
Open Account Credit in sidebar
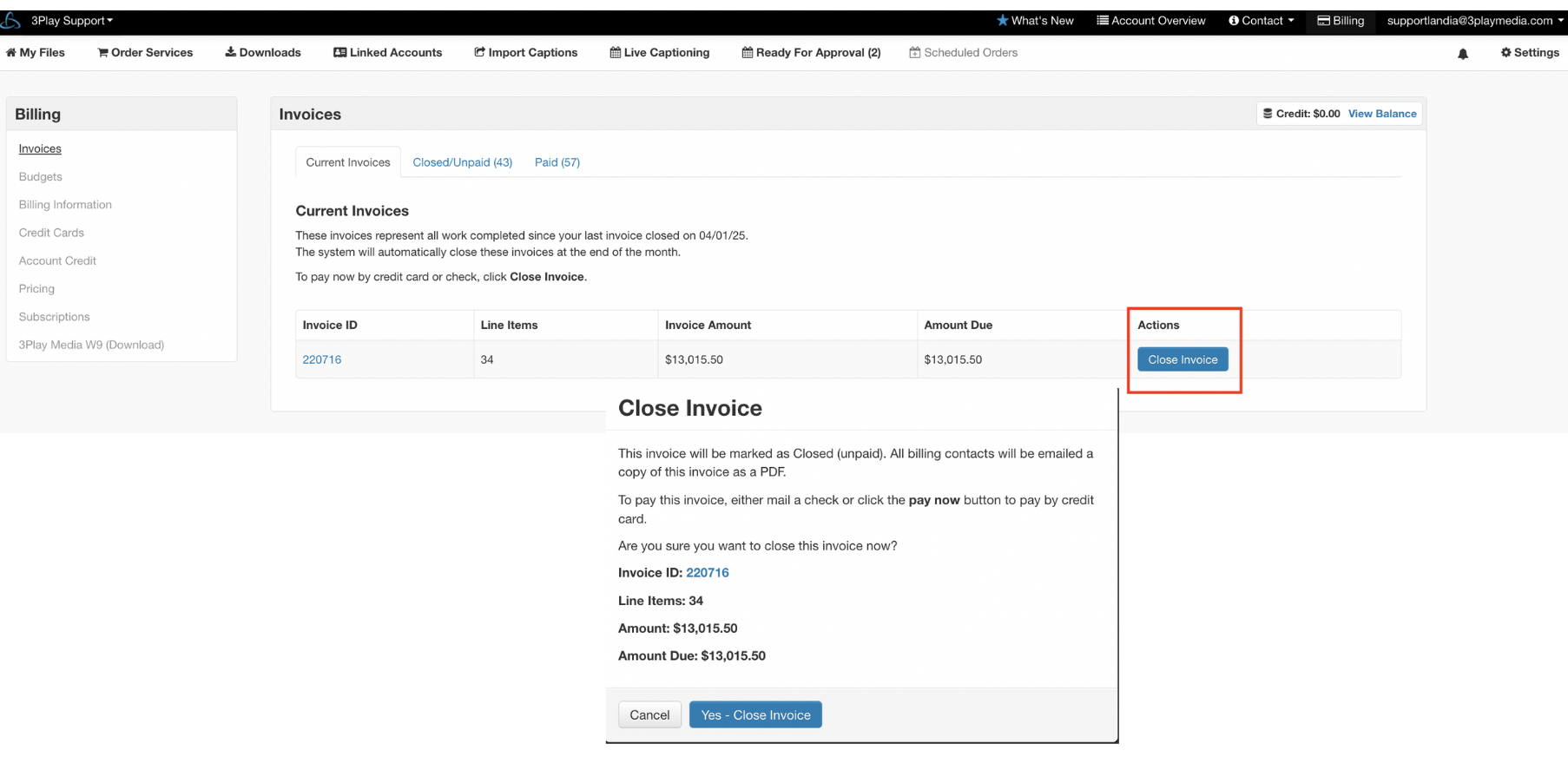click(x=57, y=260)
